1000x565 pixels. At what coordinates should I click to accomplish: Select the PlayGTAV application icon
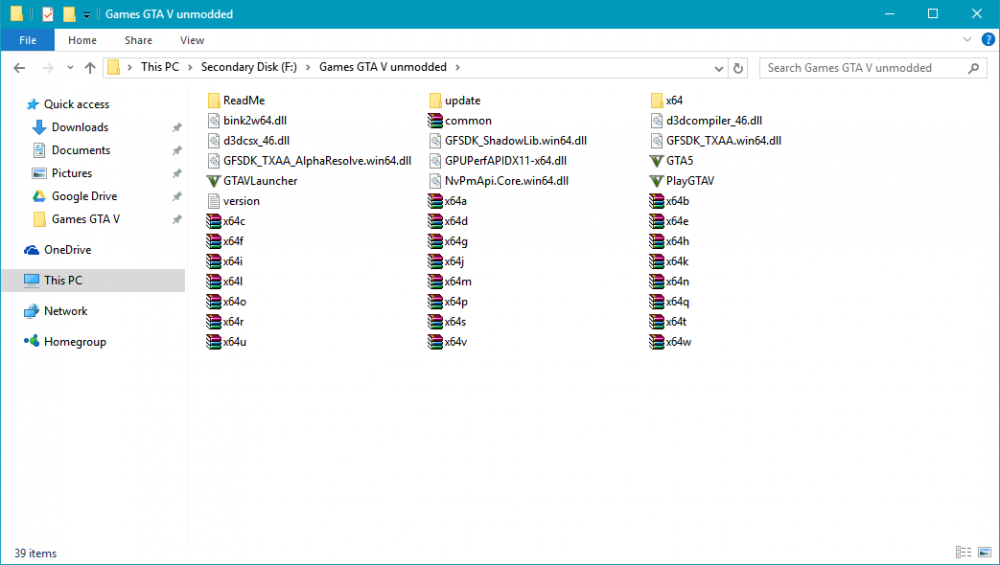656,181
